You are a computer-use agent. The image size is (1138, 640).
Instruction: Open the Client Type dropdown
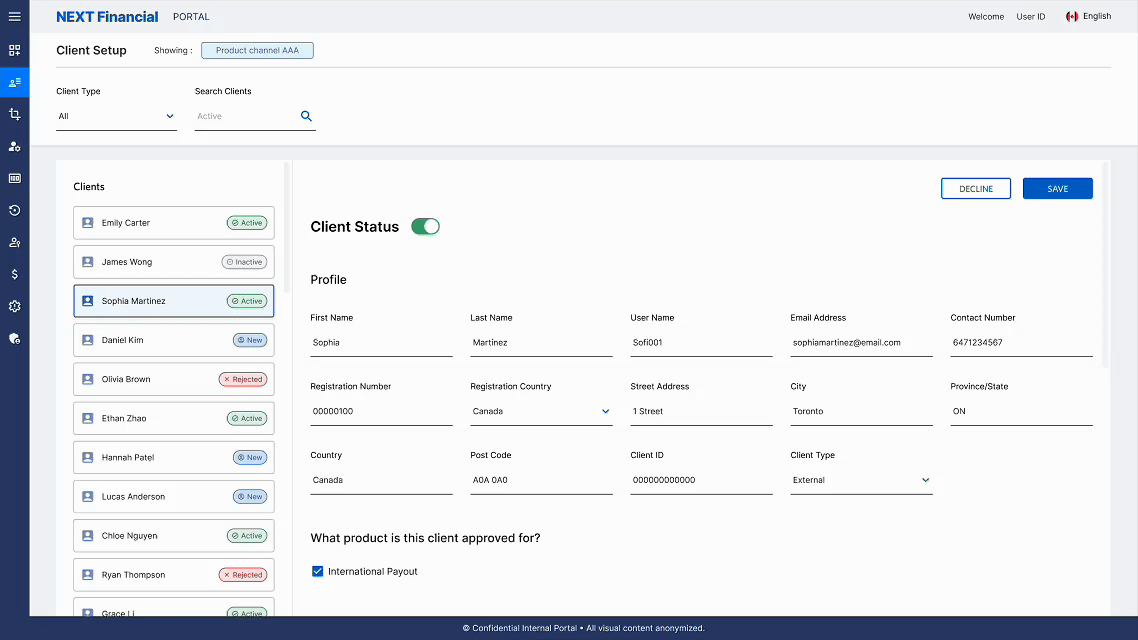point(117,115)
